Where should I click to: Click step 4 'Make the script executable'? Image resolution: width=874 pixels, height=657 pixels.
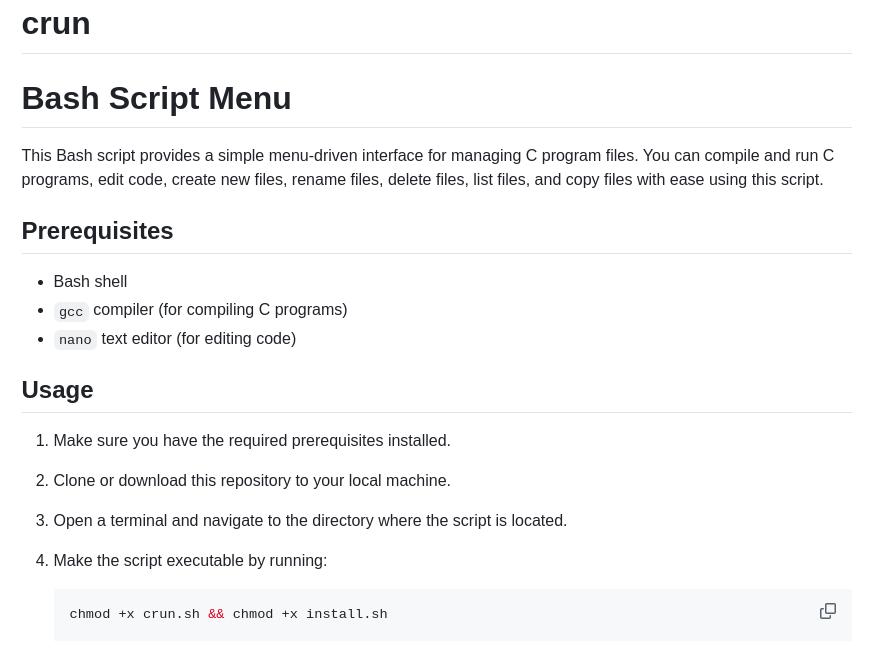click(190, 561)
